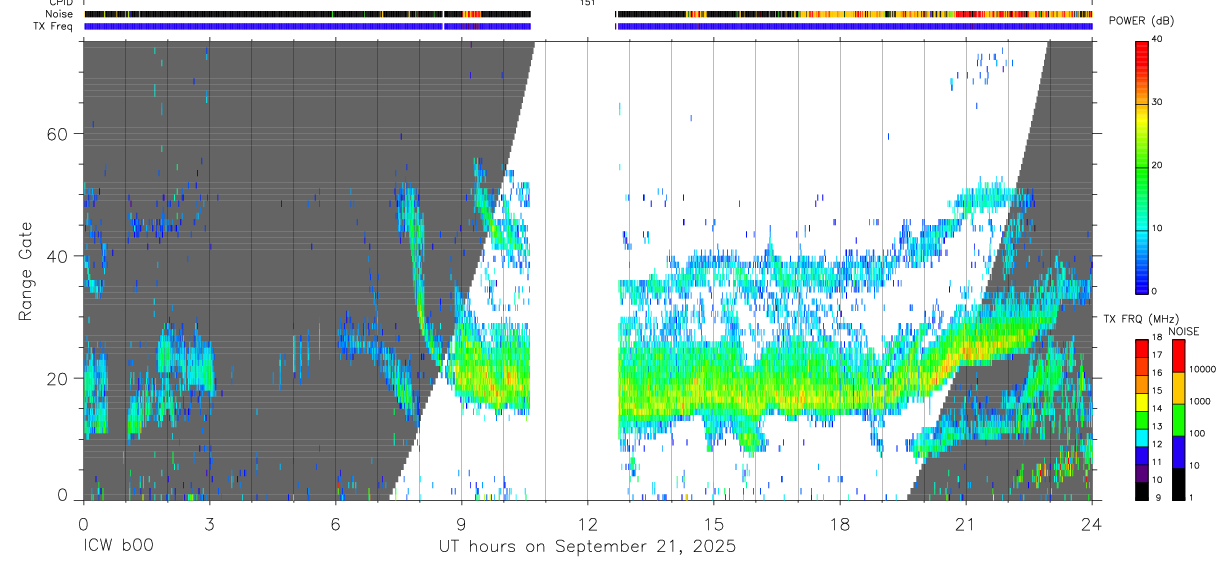Click the '15' hour tick on the UT axis

[713, 523]
